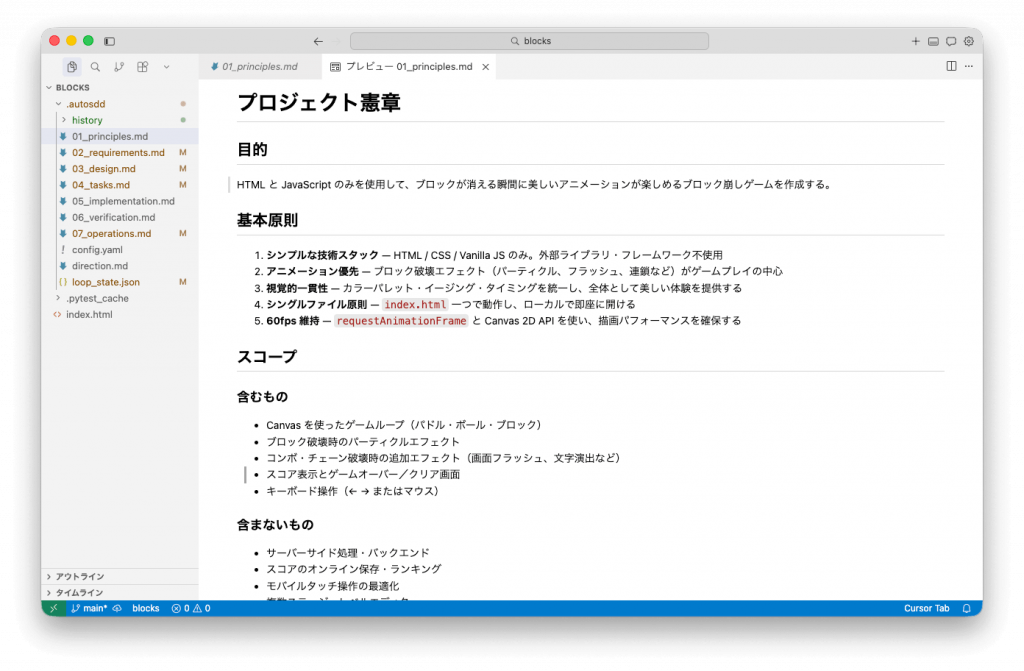Toggle the bottom panel layout icon
This screenshot has height=671, width=1024.
point(933,41)
